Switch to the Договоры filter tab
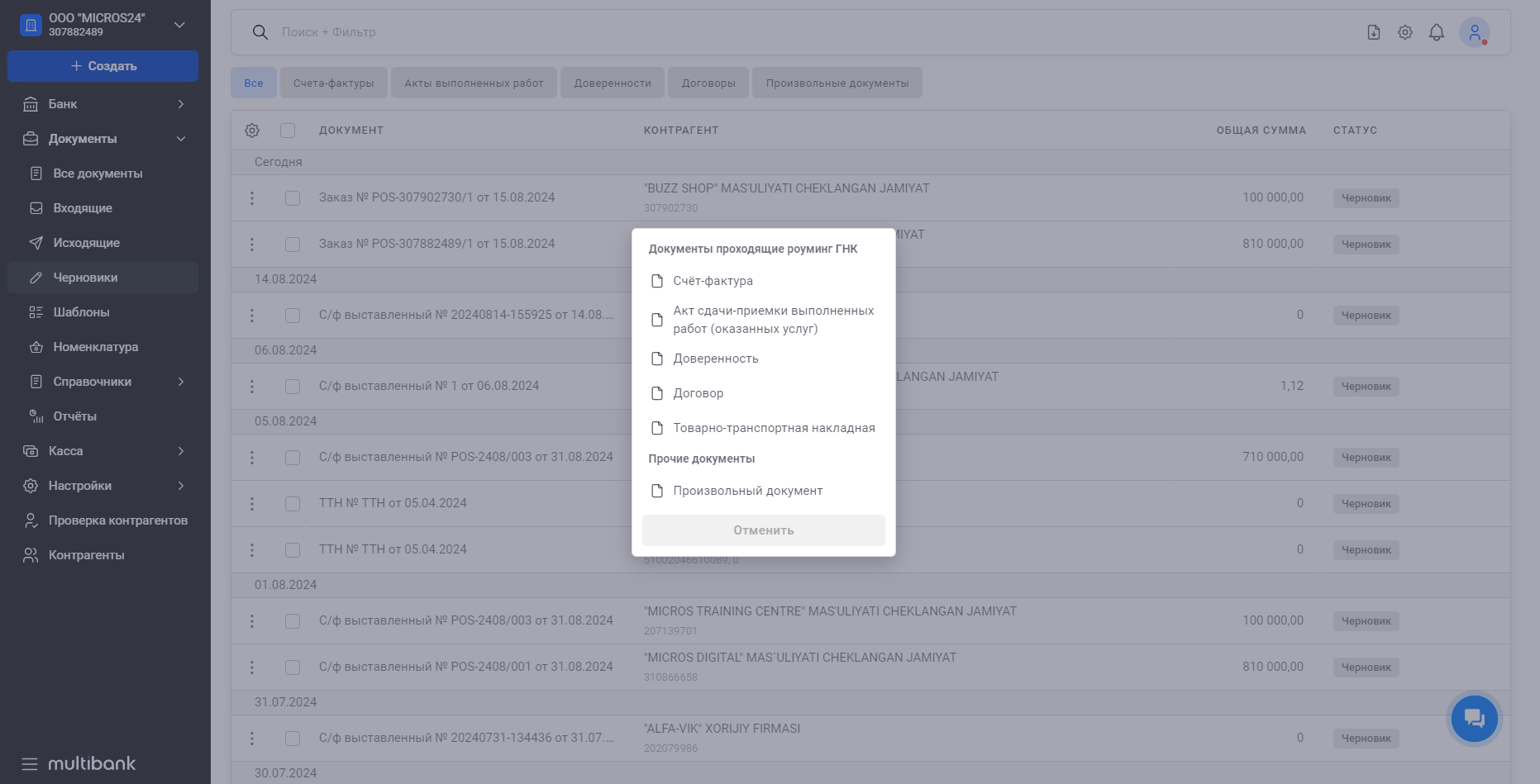 click(708, 83)
